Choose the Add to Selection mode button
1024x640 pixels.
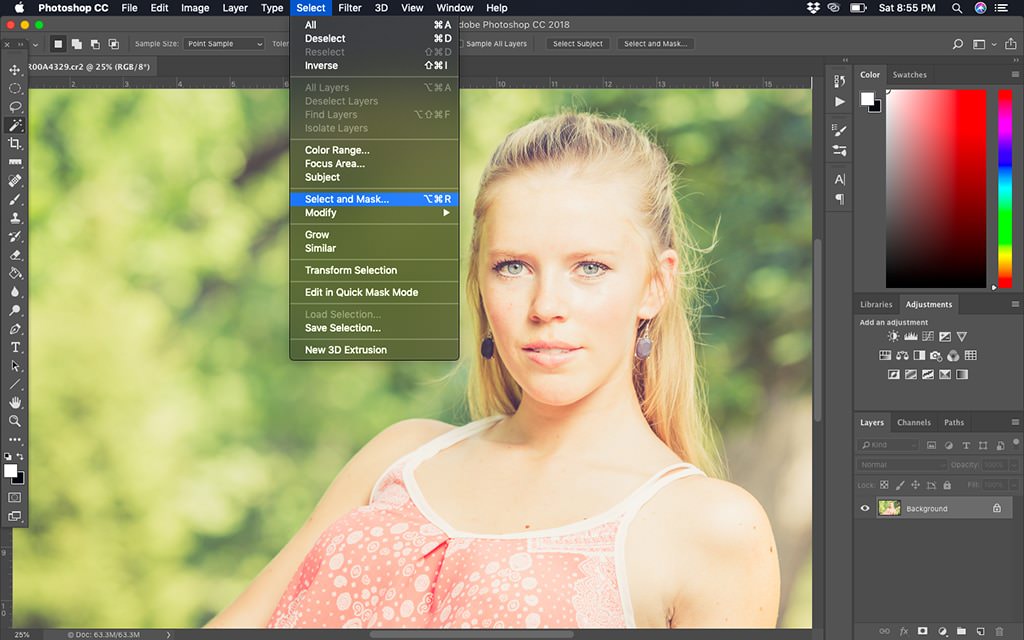pyautogui.click(x=76, y=44)
